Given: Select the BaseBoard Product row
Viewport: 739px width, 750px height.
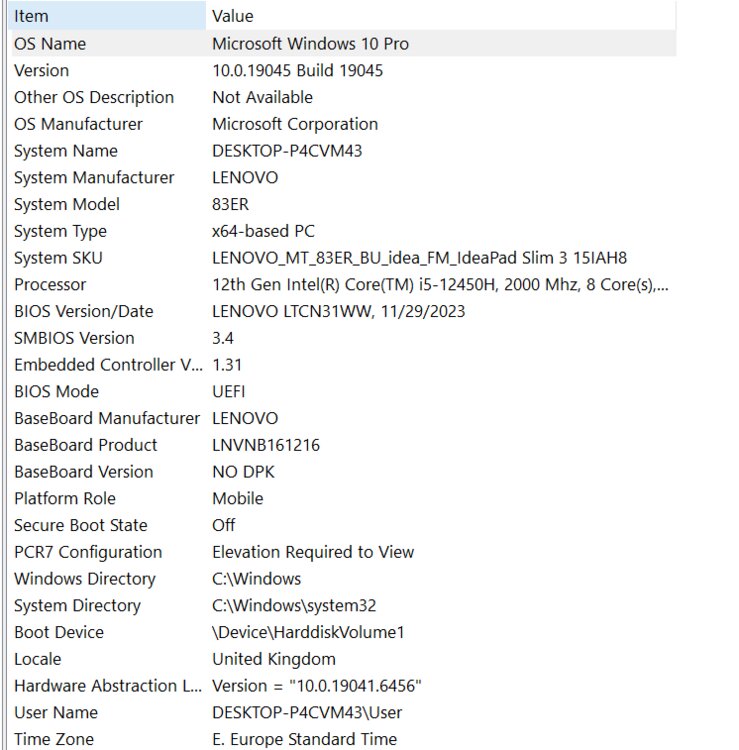Looking at the screenshot, I should [86, 445].
